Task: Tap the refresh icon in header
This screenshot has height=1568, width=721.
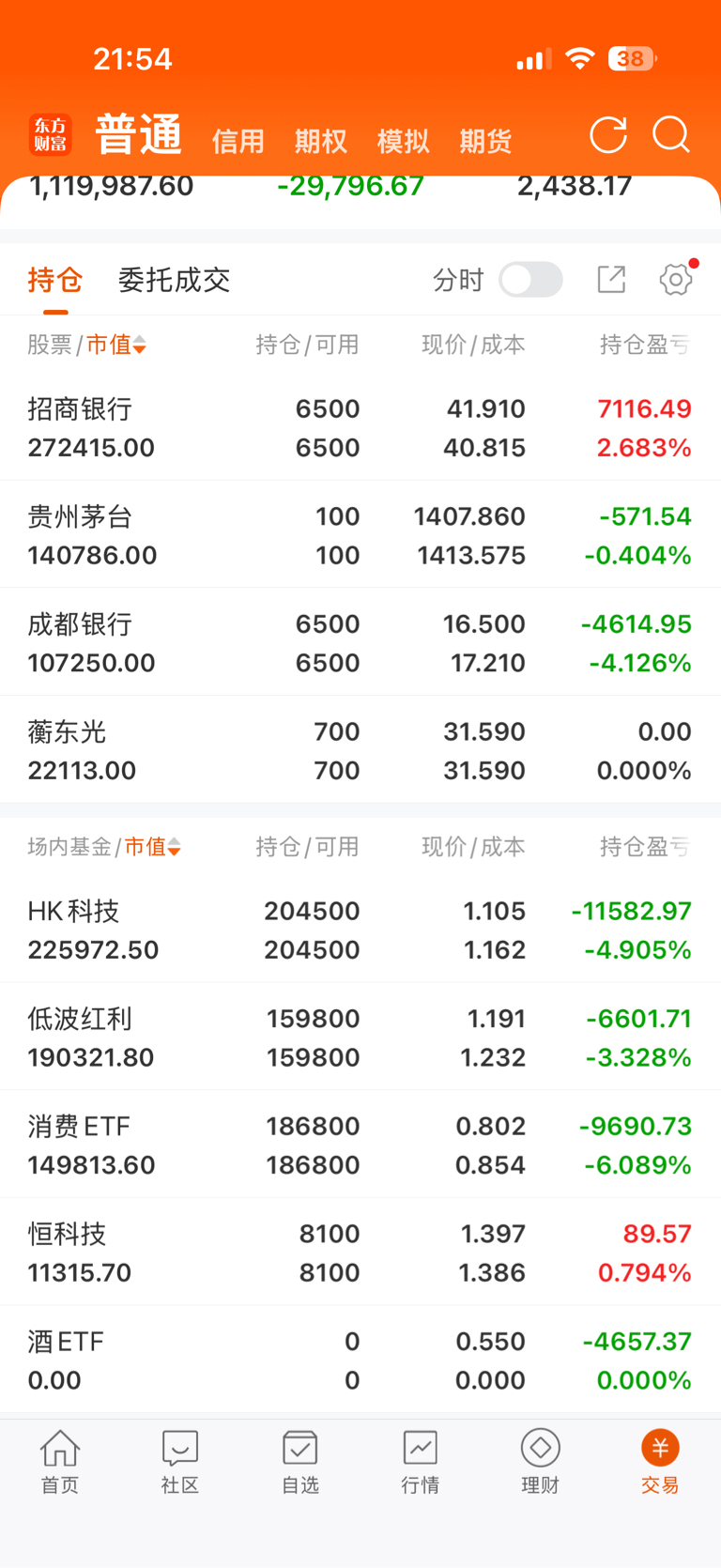Action: pyautogui.click(x=607, y=136)
